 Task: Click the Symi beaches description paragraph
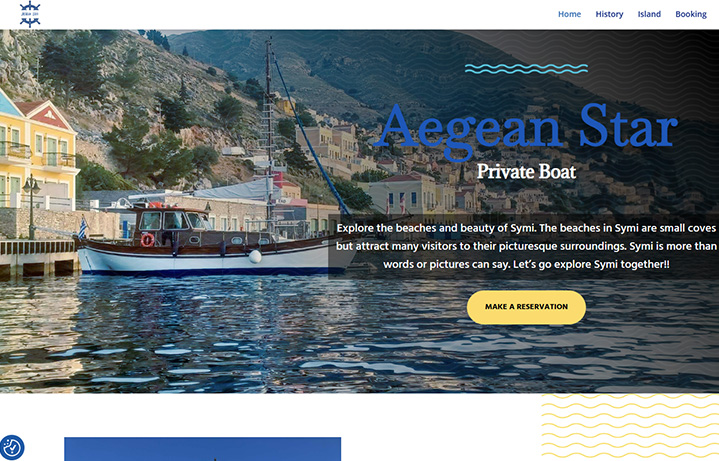[526, 246]
